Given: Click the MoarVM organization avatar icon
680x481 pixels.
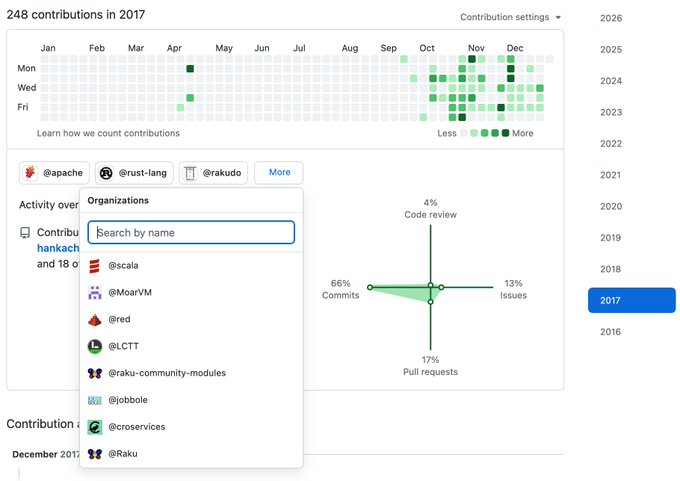Looking at the screenshot, I should point(95,293).
